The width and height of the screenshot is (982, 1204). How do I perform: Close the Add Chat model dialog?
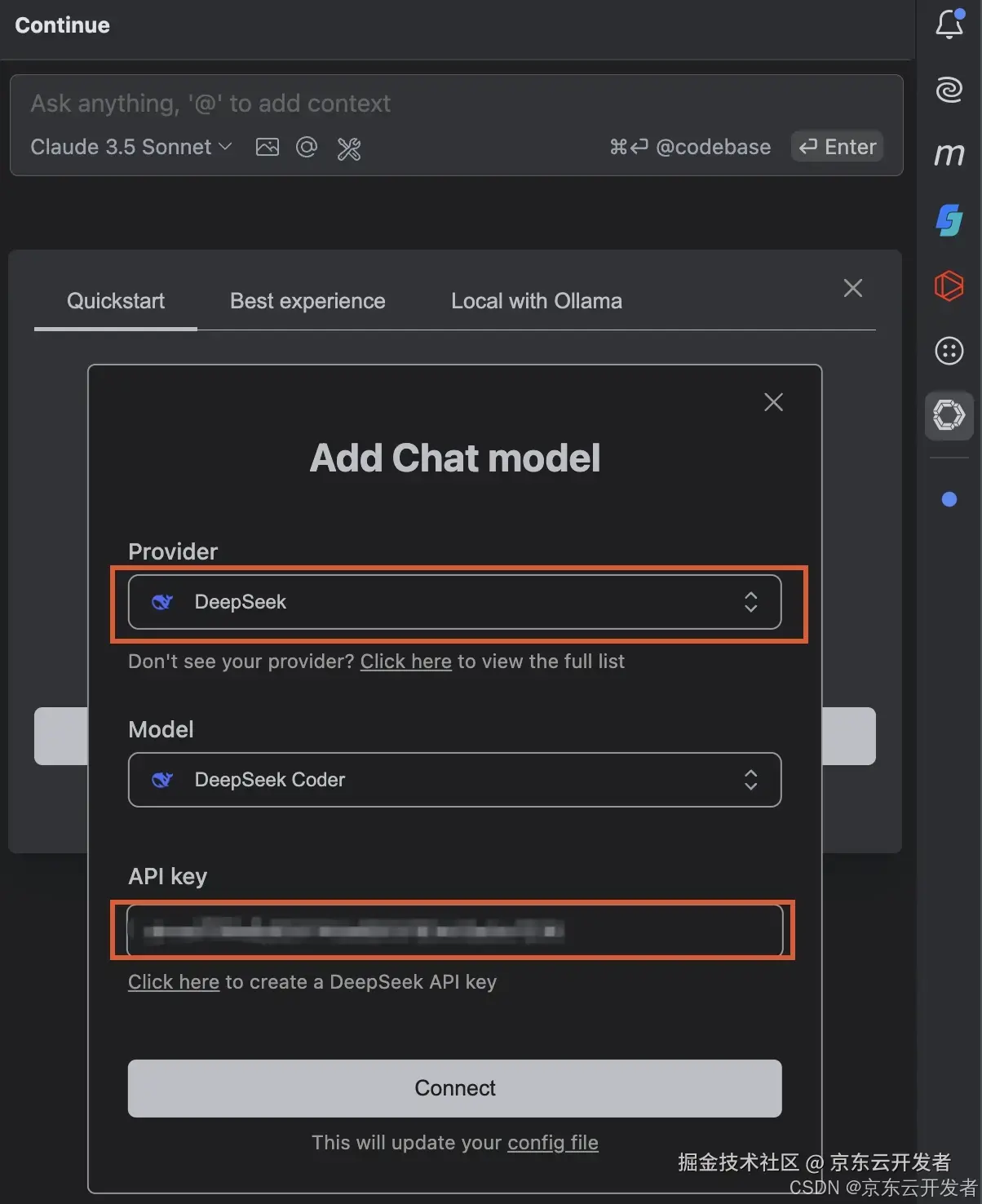pos(773,402)
